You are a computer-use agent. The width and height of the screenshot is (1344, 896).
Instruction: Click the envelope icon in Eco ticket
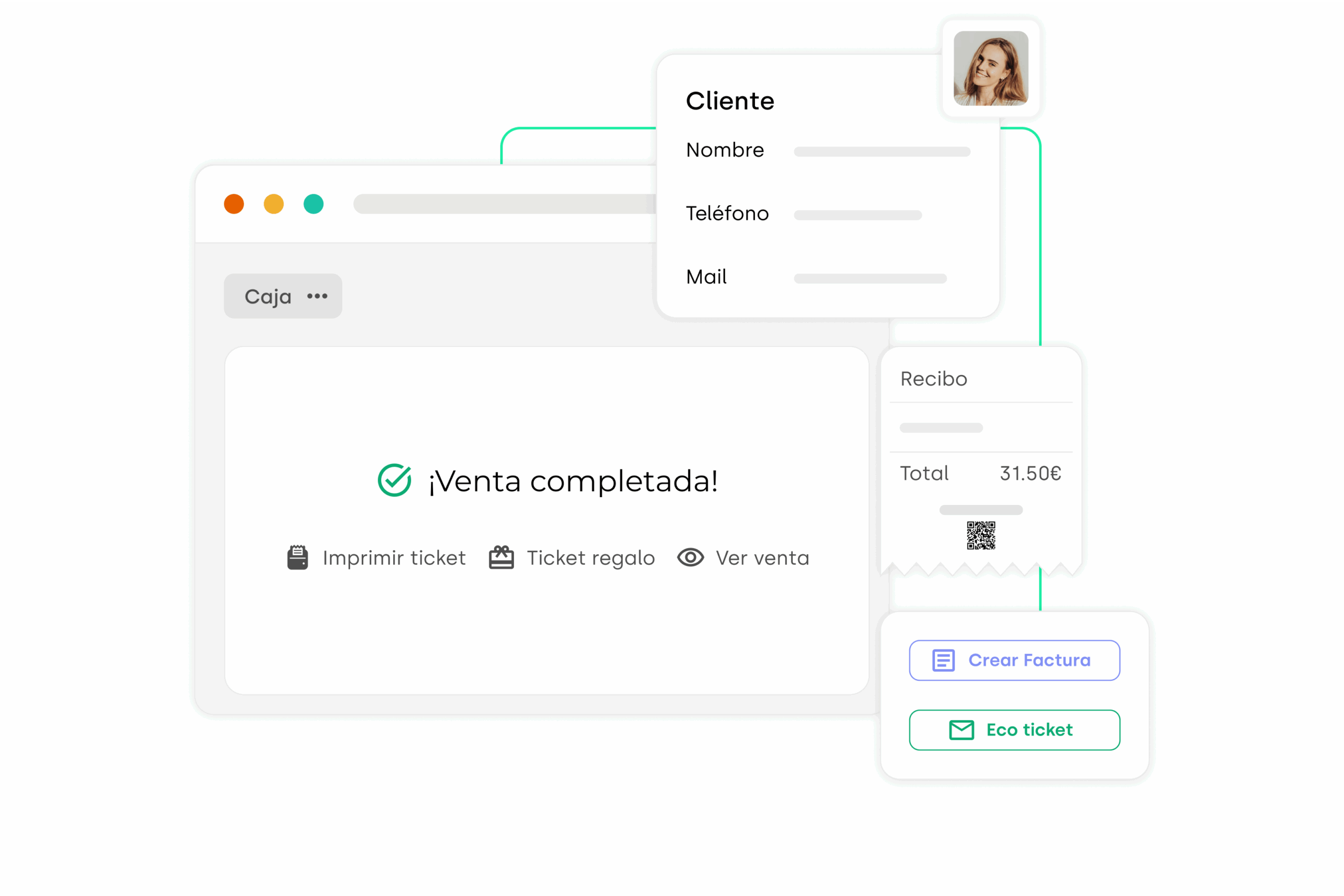[x=961, y=730]
